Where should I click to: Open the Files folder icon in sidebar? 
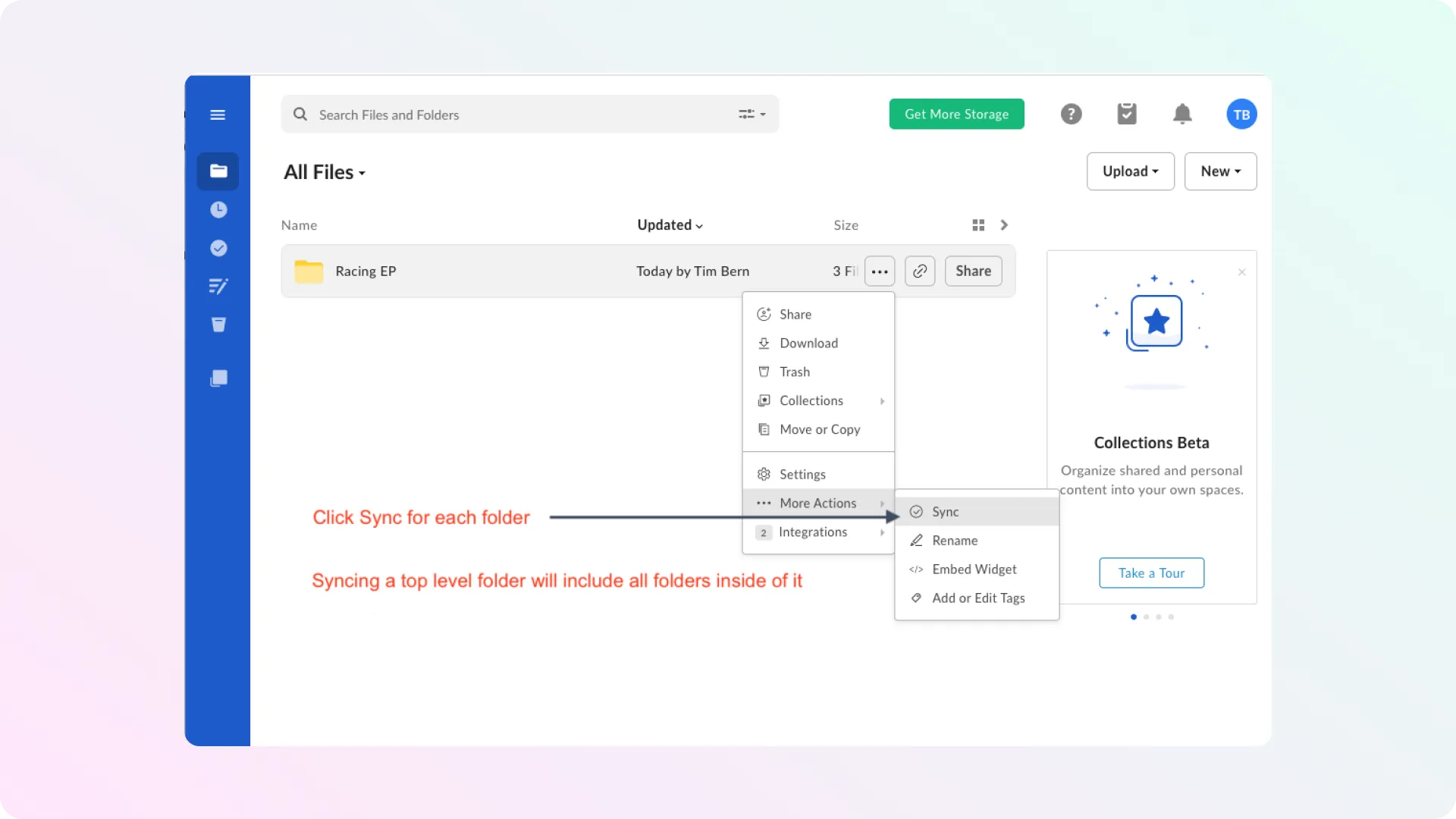click(218, 171)
